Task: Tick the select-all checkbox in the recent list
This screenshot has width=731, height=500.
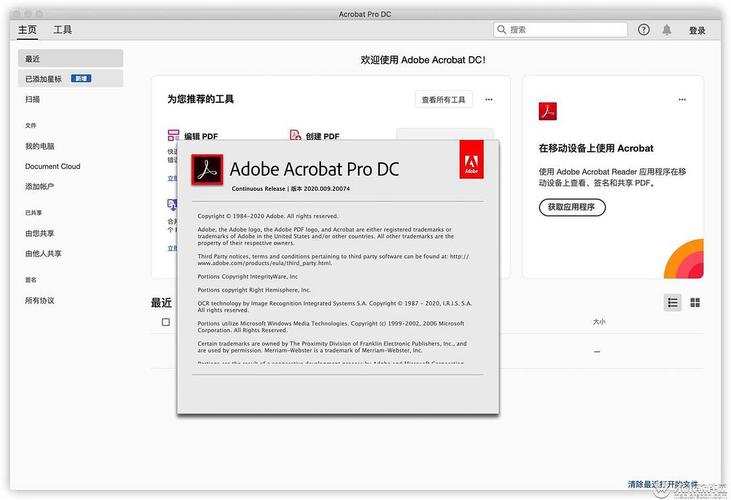Action: click(x=166, y=322)
